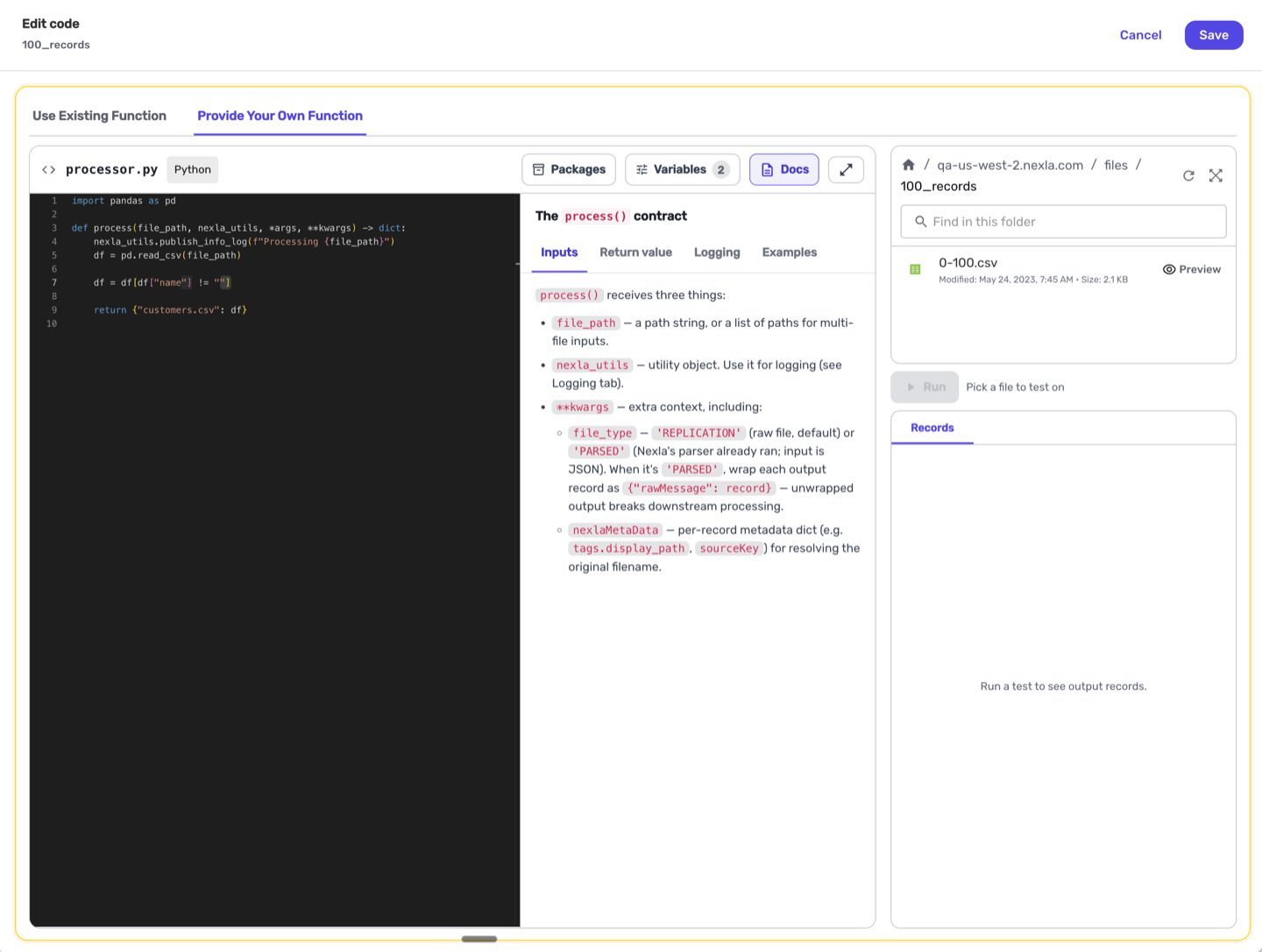Preview the 0-100.csv file
The width and height of the screenshot is (1262, 952).
click(1192, 269)
